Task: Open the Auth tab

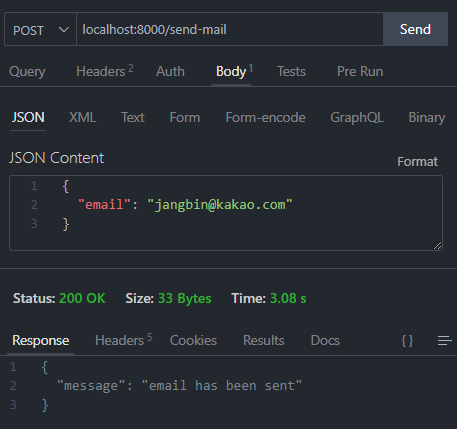Action: click(170, 71)
